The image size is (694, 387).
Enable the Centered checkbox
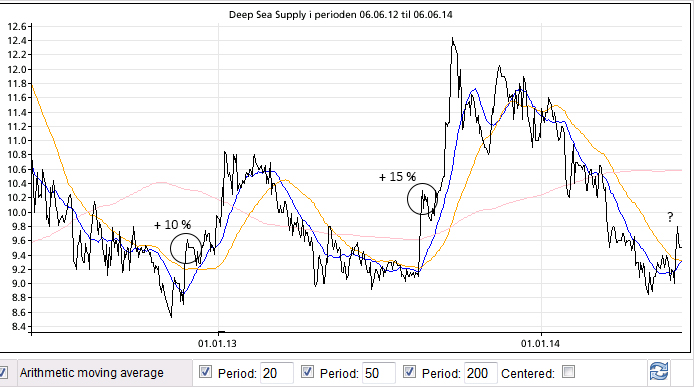point(568,372)
